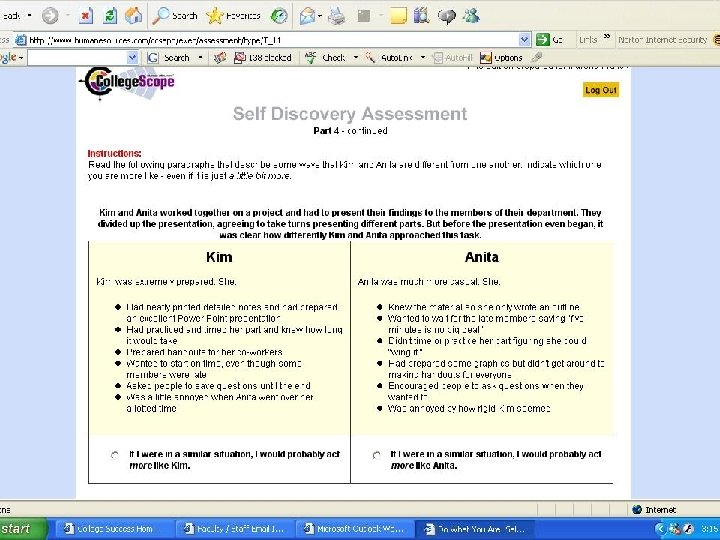Click the system tray back arrow icon
The width and height of the screenshot is (720, 540).
click(x=660, y=529)
